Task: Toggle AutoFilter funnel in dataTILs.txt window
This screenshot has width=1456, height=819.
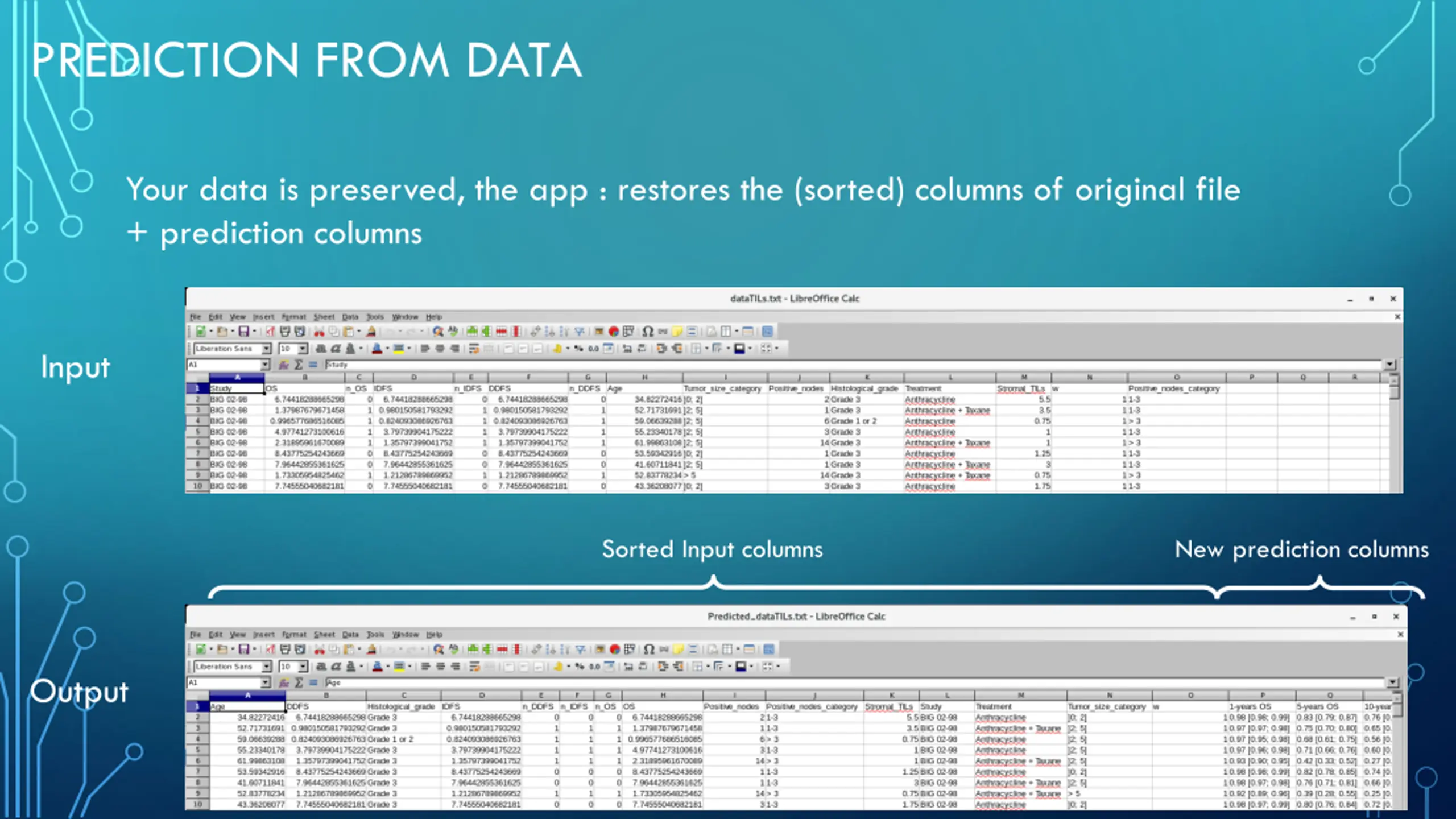Action: [x=579, y=332]
